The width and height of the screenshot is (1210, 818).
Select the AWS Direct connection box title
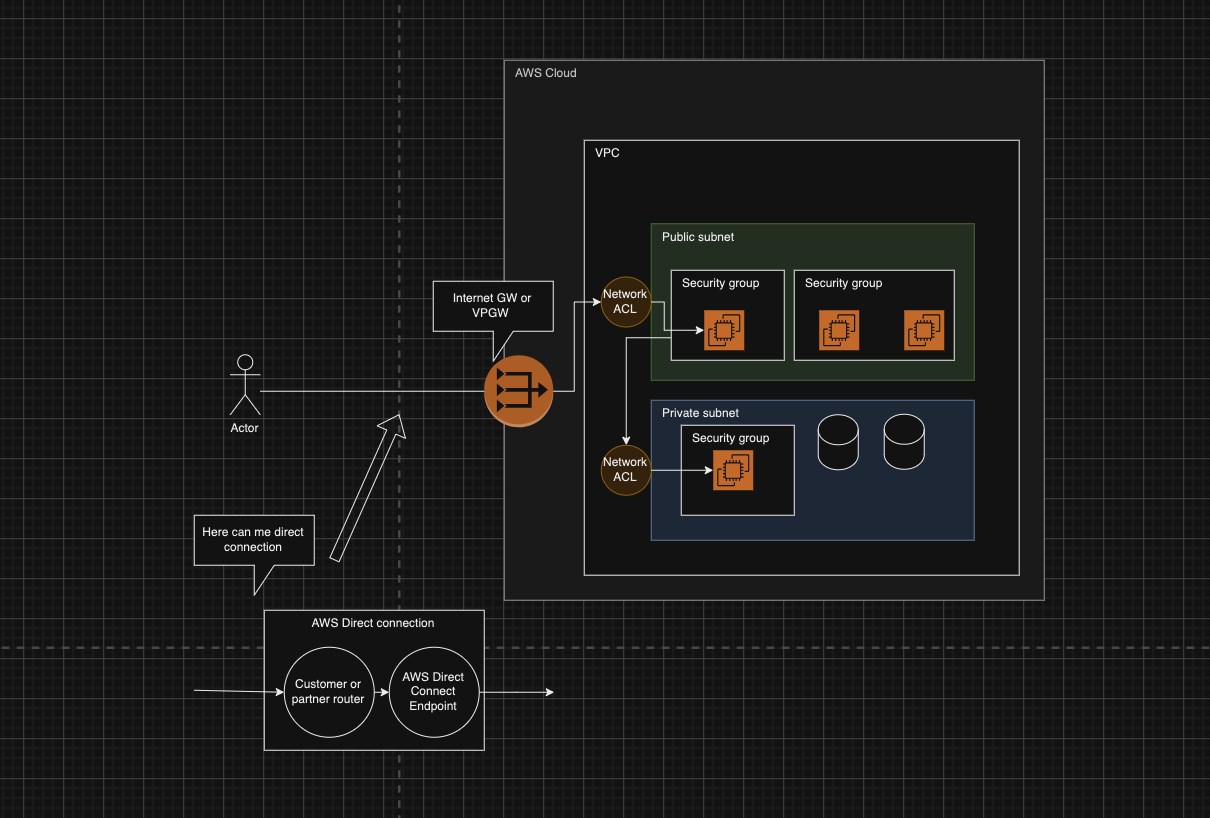(373, 623)
